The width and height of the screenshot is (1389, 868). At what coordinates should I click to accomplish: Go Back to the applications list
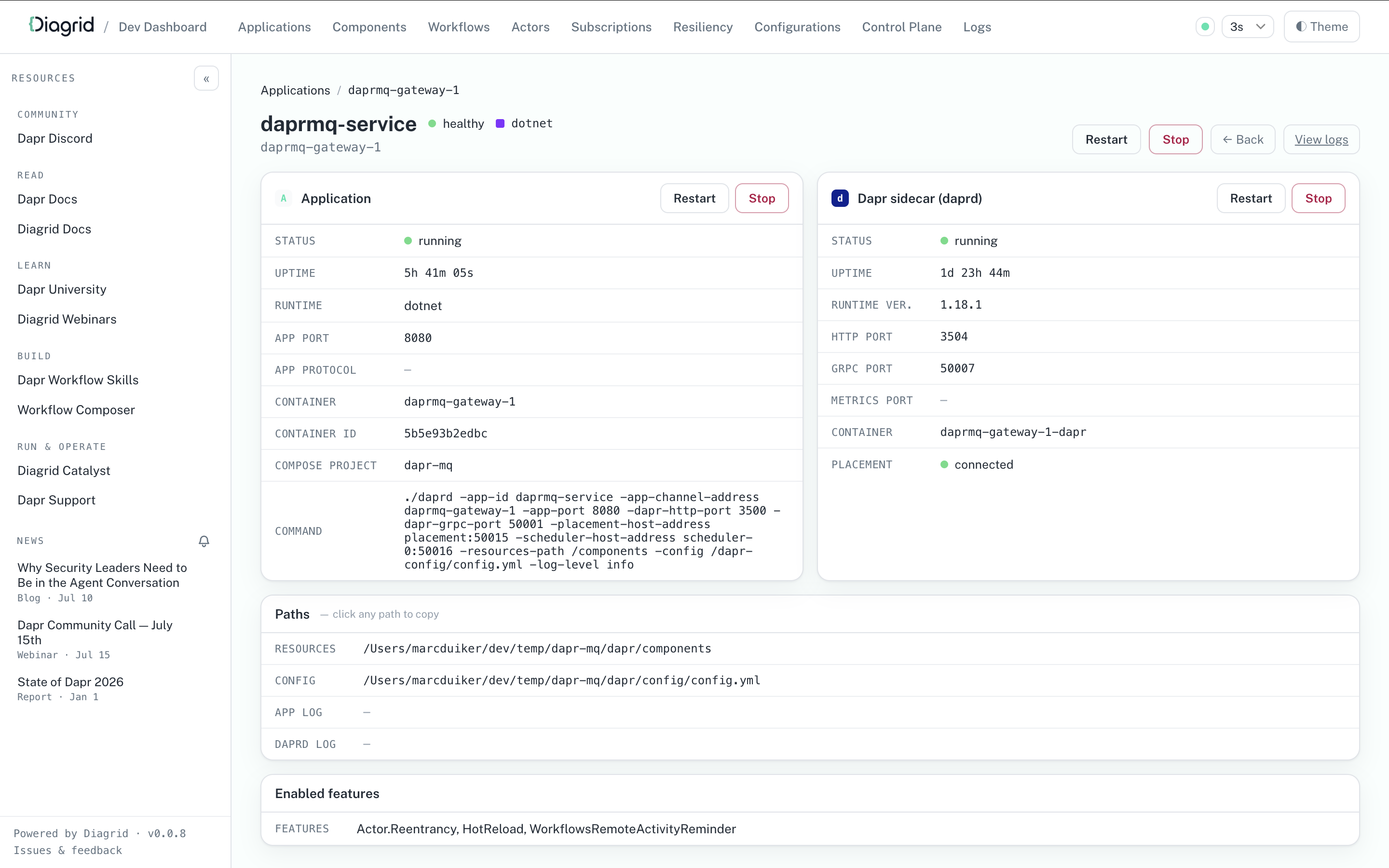pos(1243,139)
